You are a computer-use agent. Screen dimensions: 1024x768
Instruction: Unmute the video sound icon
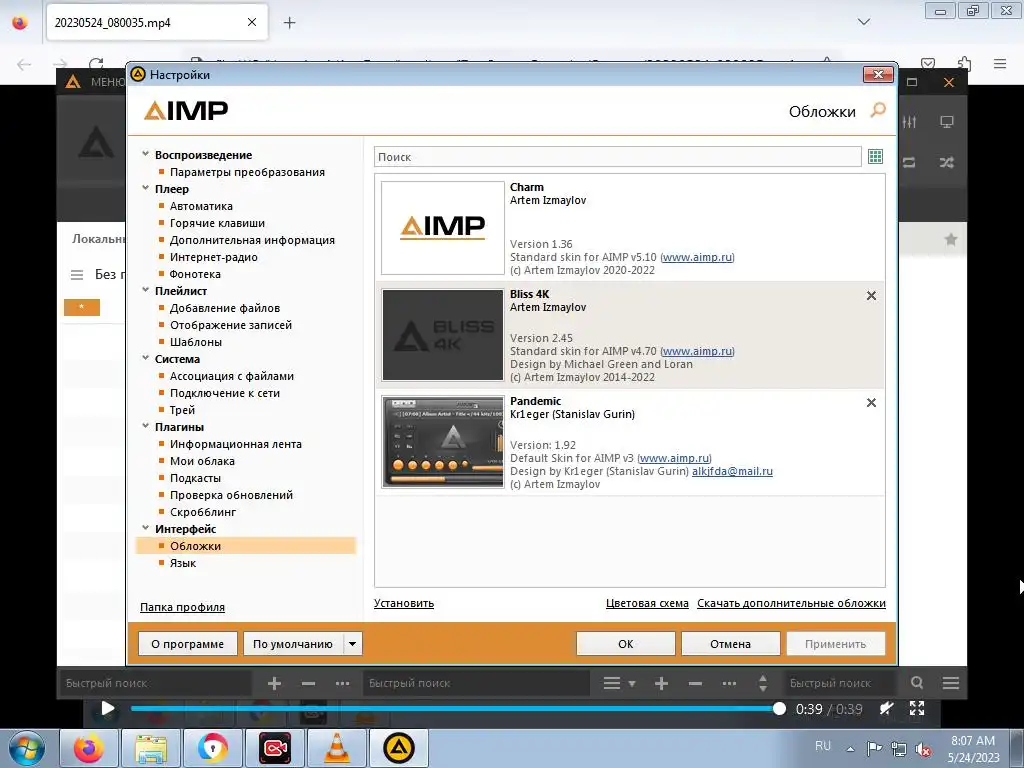[886, 709]
